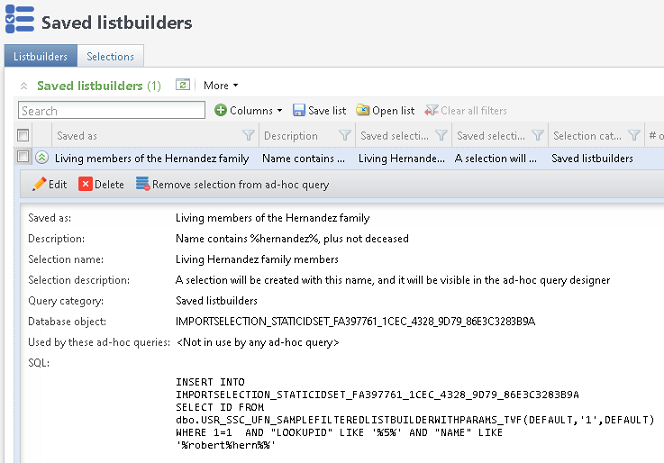Click the Edit button
664x463 pixels.
[x=50, y=184]
